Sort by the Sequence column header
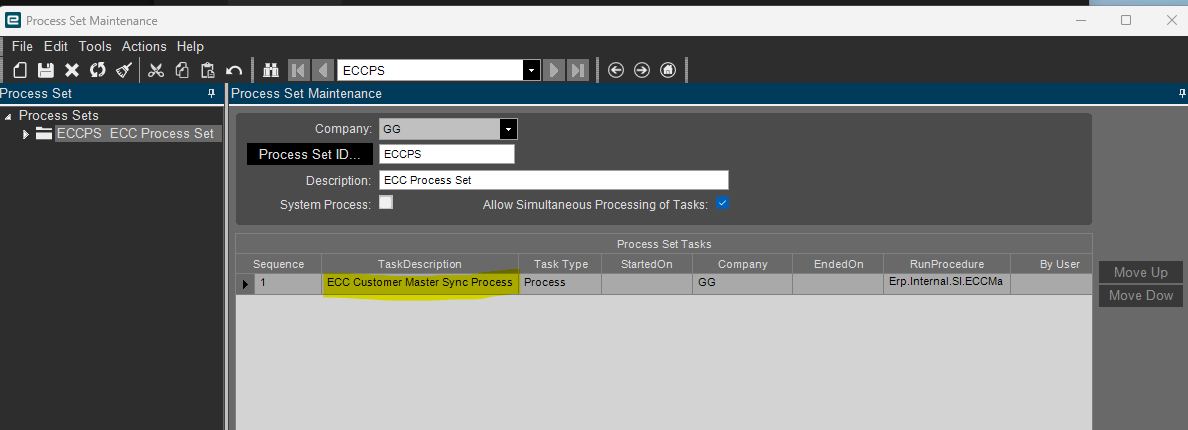1188x430 pixels. 278,264
